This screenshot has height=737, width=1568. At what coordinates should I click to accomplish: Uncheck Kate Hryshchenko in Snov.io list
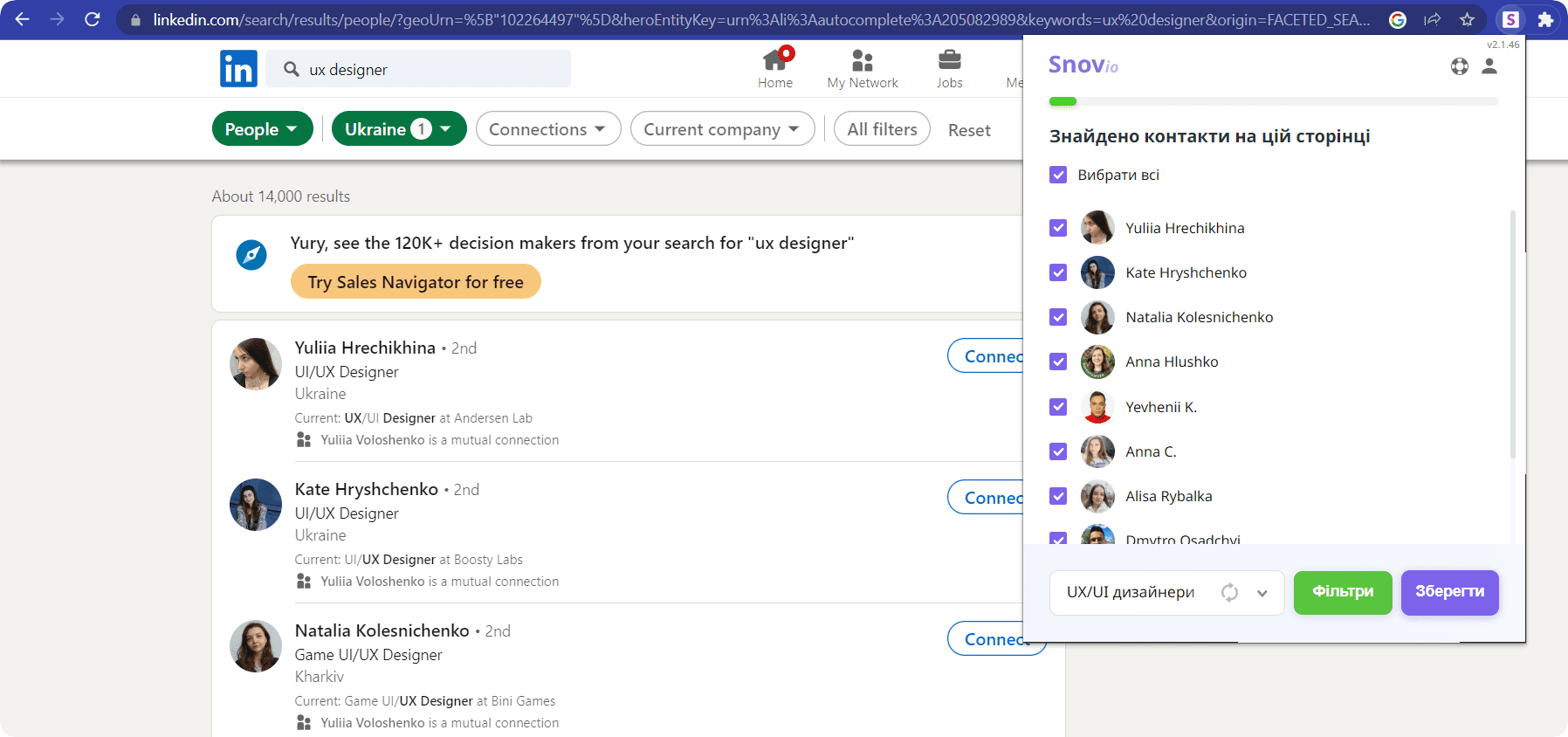1058,272
